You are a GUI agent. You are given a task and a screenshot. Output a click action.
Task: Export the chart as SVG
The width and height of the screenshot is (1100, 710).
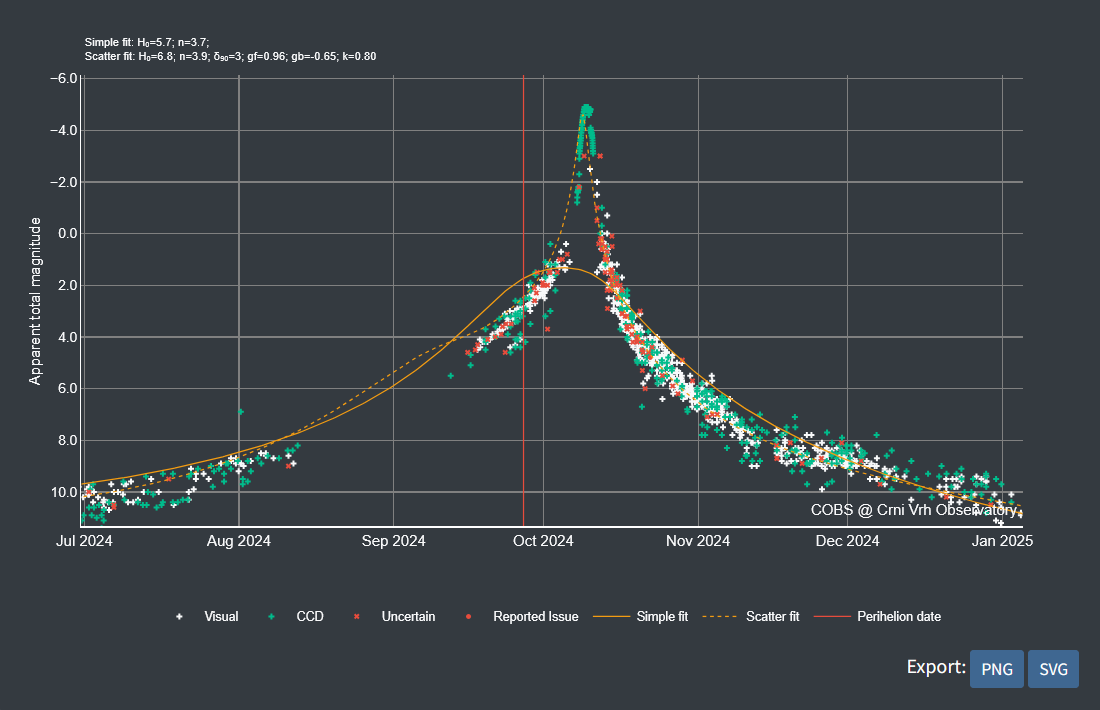(1053, 669)
